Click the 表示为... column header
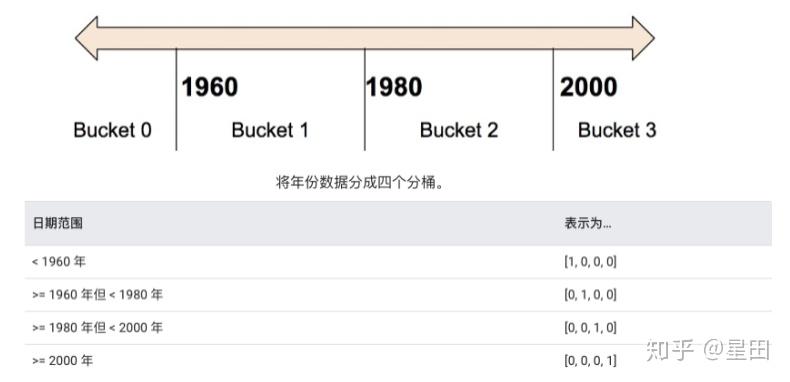790x382 pixels. tap(588, 223)
